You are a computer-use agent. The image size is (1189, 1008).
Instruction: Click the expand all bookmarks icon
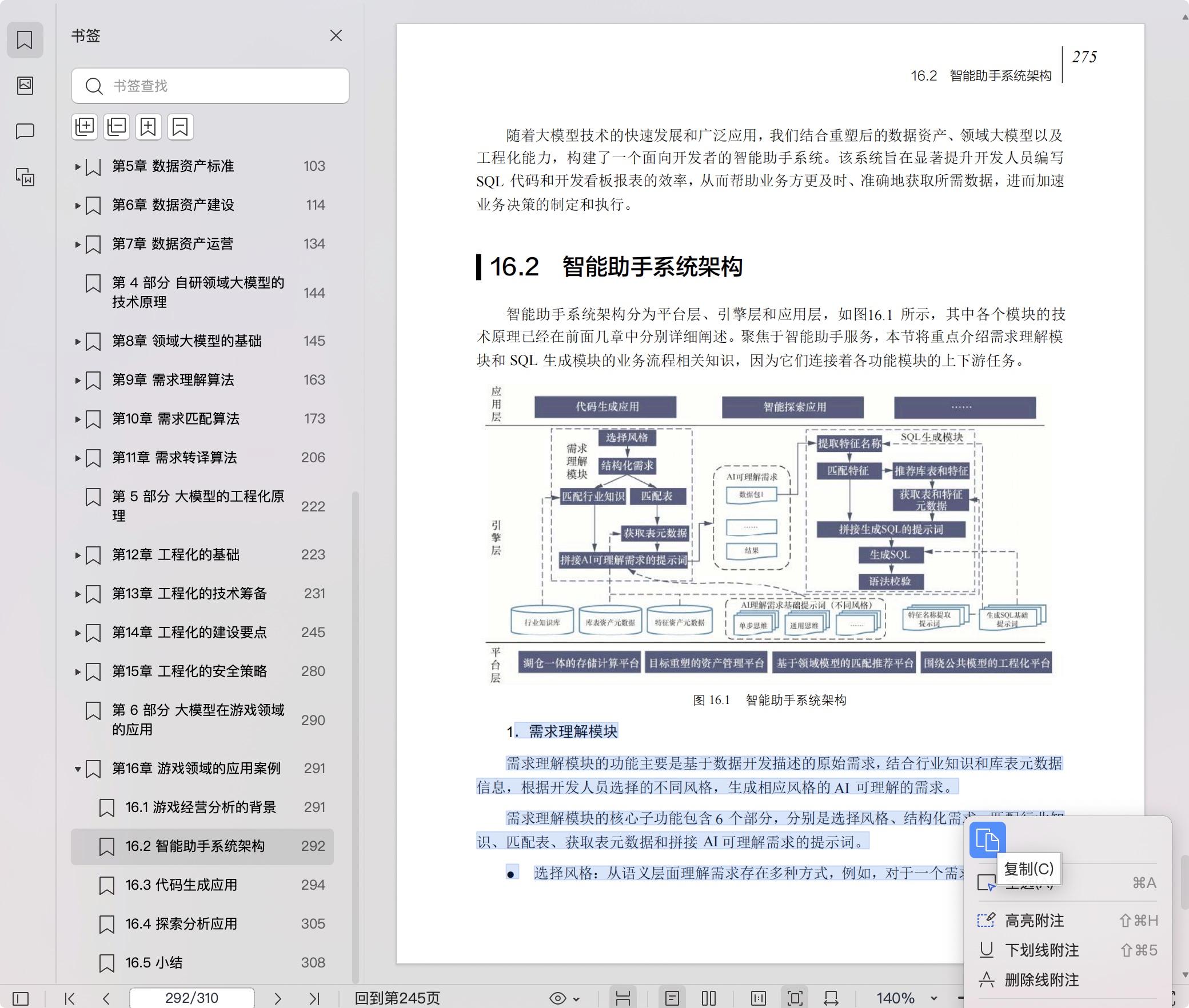85,127
